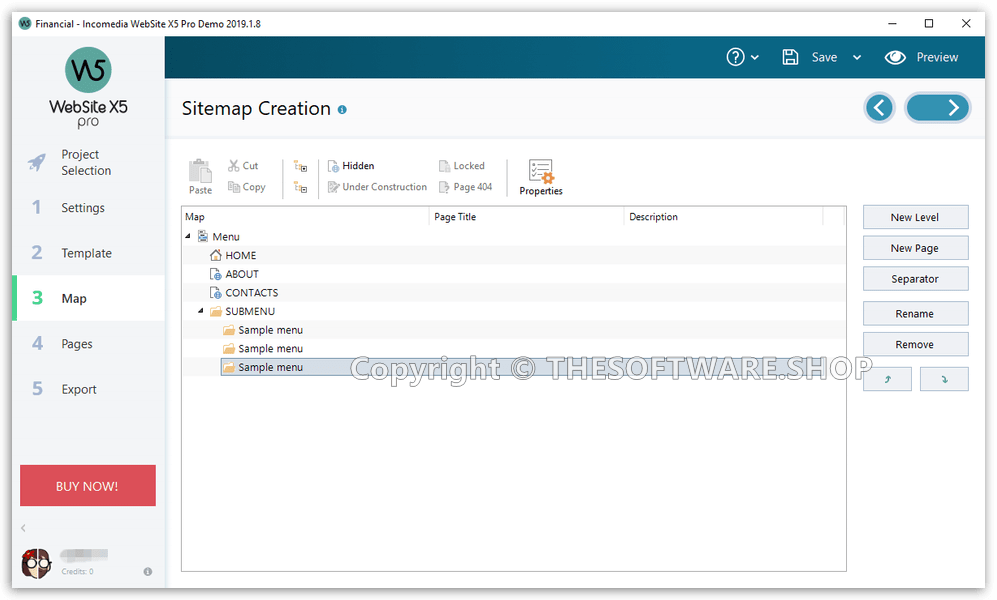Image resolution: width=997 pixels, height=600 pixels.
Task: Click the HOME house icon
Action: coord(216,255)
